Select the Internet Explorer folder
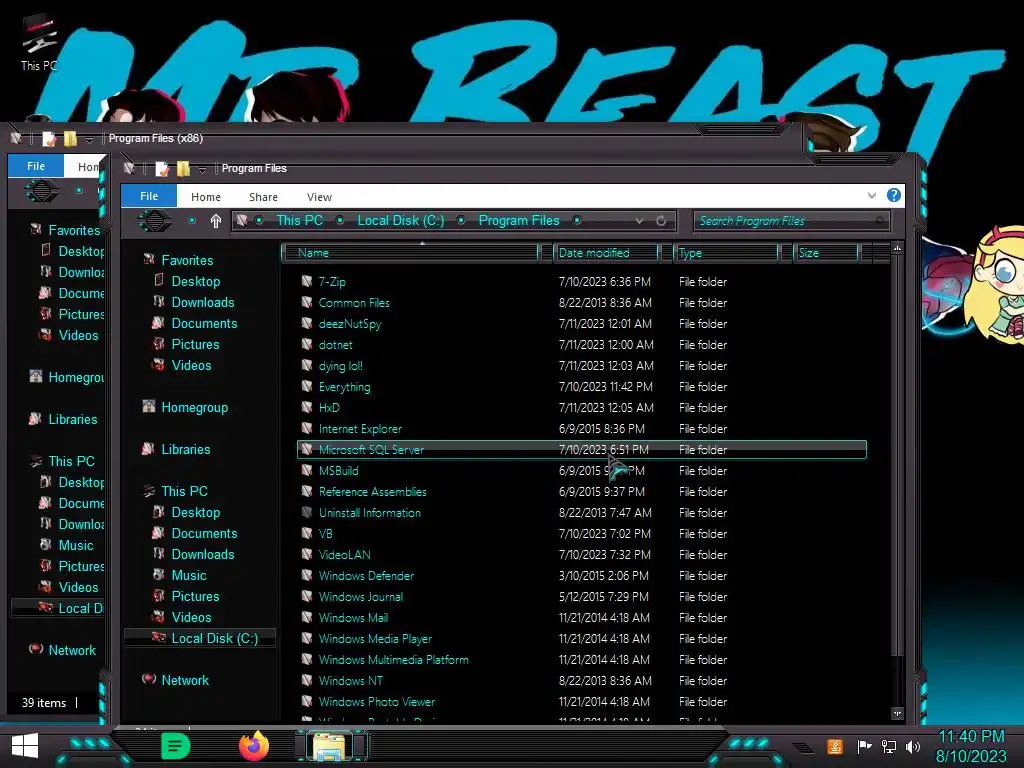 (x=360, y=429)
